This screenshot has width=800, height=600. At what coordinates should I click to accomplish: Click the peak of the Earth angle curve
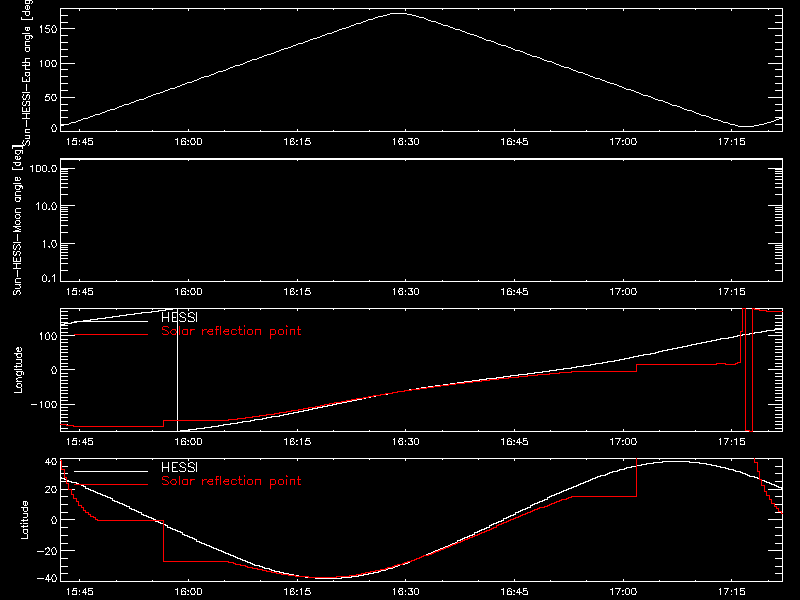[x=398, y=14]
